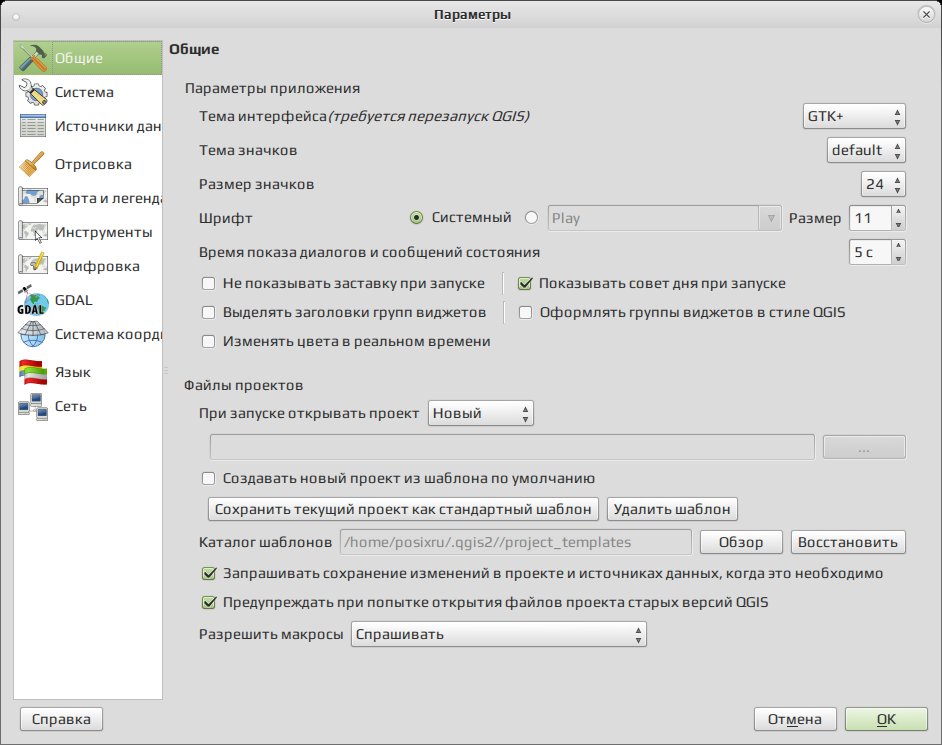
Task: Enable Оформлять группы виджетов в стиле QGIS
Action: pos(525,312)
